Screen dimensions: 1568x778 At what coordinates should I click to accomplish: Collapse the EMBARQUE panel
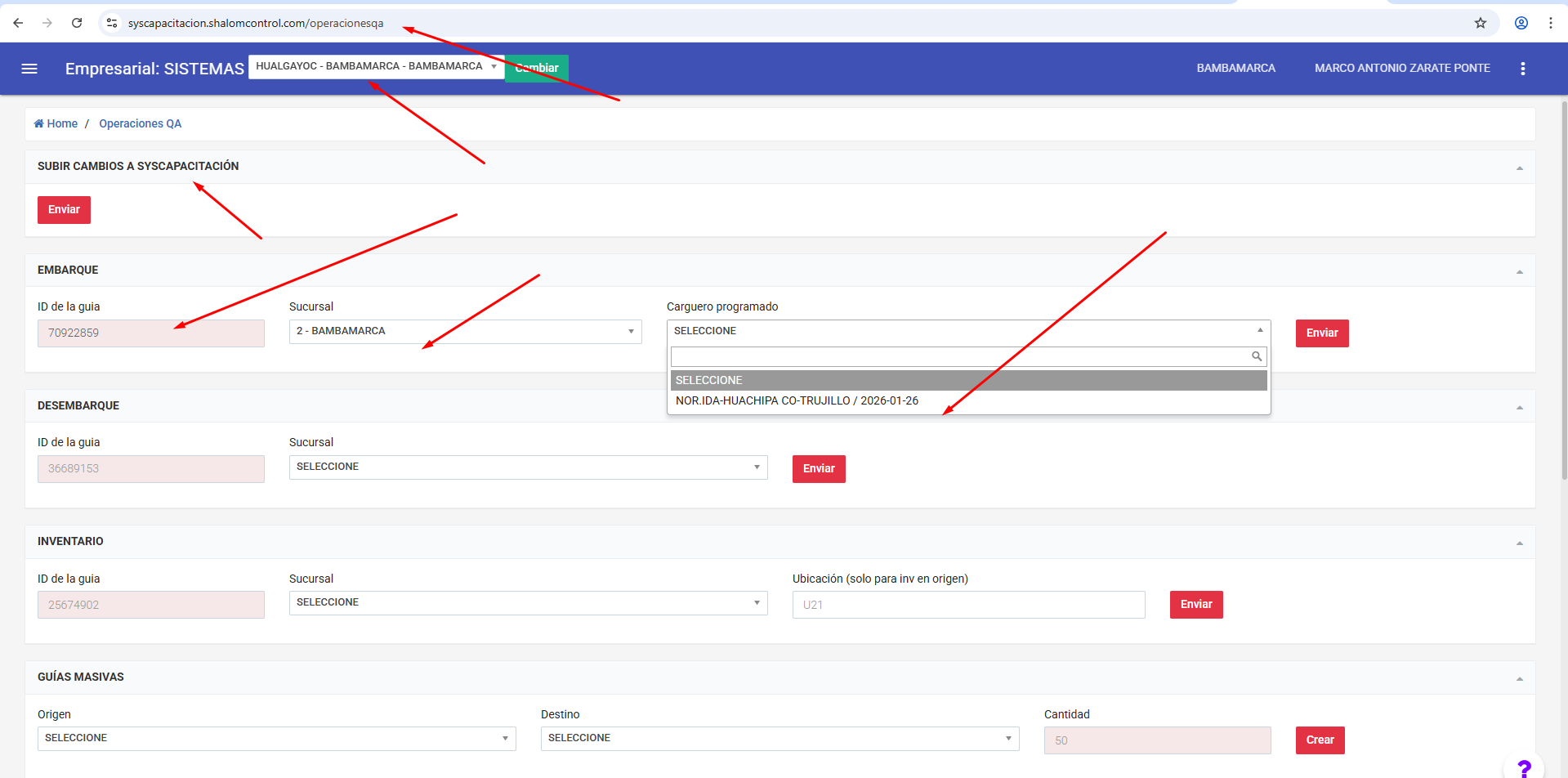(1519, 271)
